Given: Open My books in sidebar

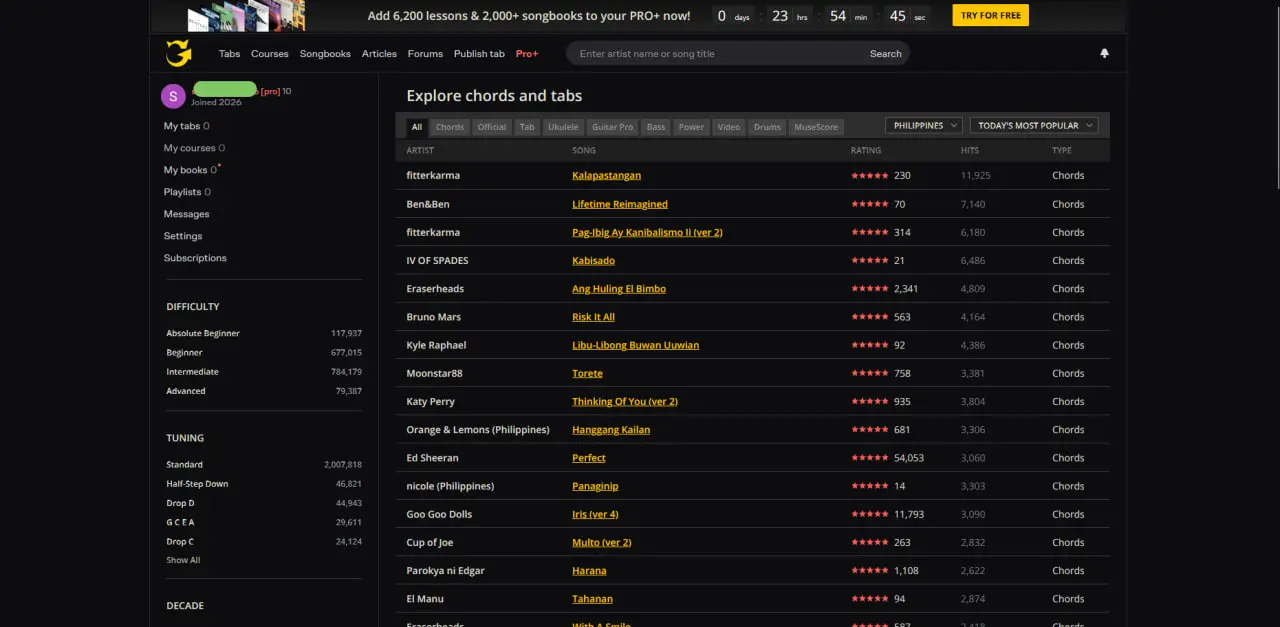Looking at the screenshot, I should [192, 170].
